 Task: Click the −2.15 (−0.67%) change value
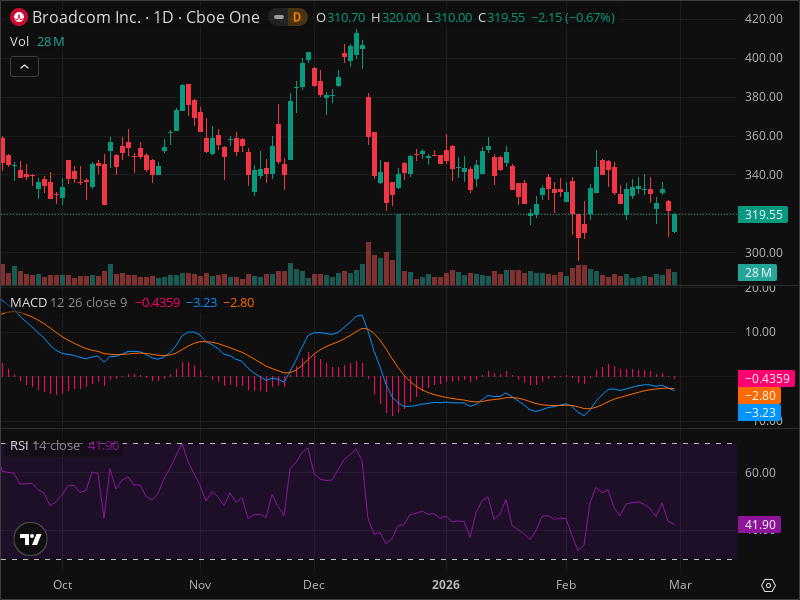tap(572, 18)
